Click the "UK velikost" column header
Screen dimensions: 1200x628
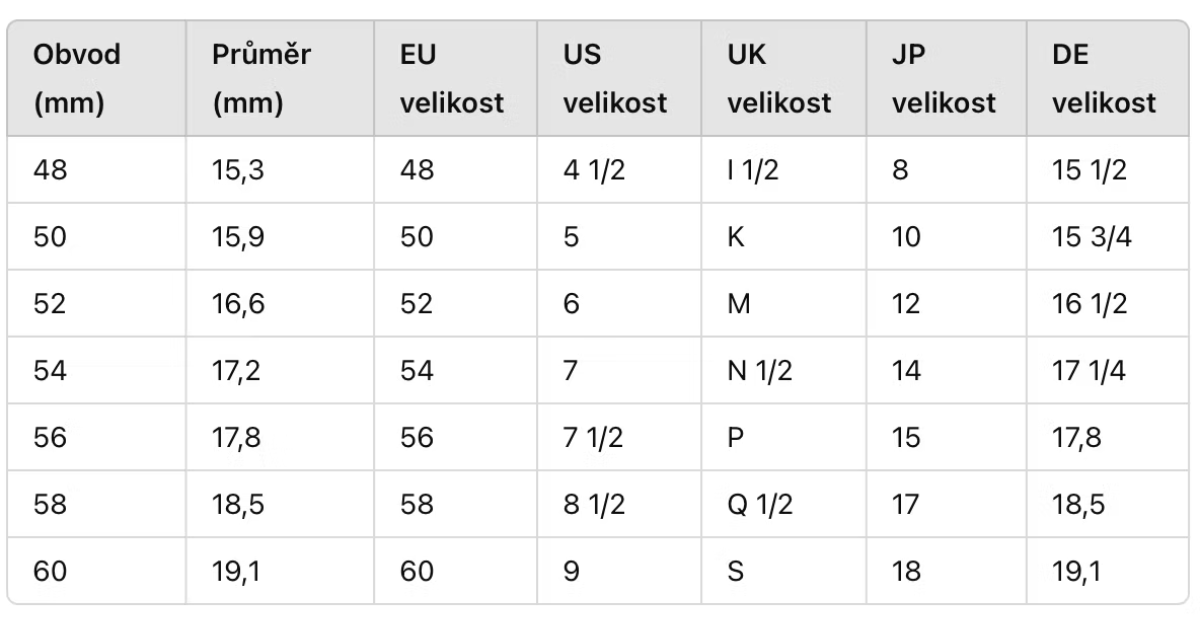[779, 78]
